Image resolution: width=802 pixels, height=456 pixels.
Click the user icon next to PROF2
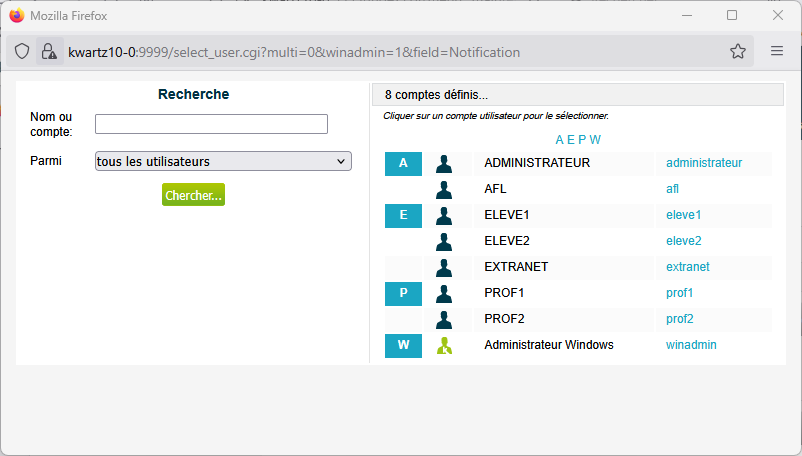pyautogui.click(x=444, y=320)
